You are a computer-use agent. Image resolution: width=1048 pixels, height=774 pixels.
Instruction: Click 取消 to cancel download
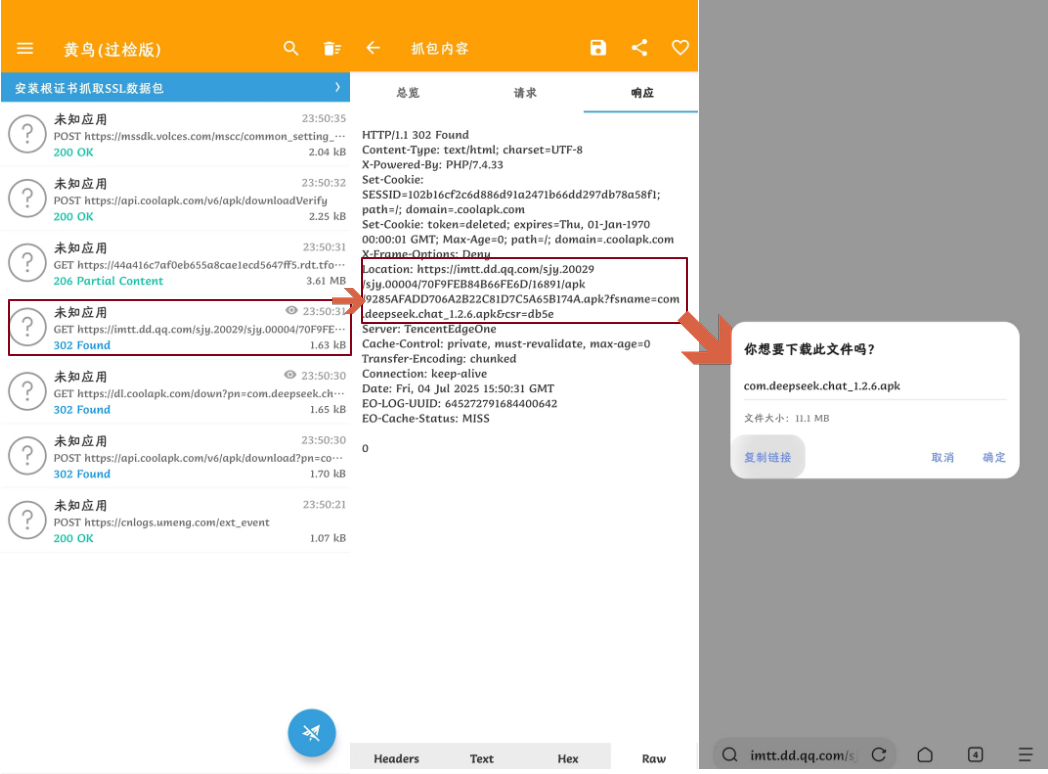[x=942, y=457]
